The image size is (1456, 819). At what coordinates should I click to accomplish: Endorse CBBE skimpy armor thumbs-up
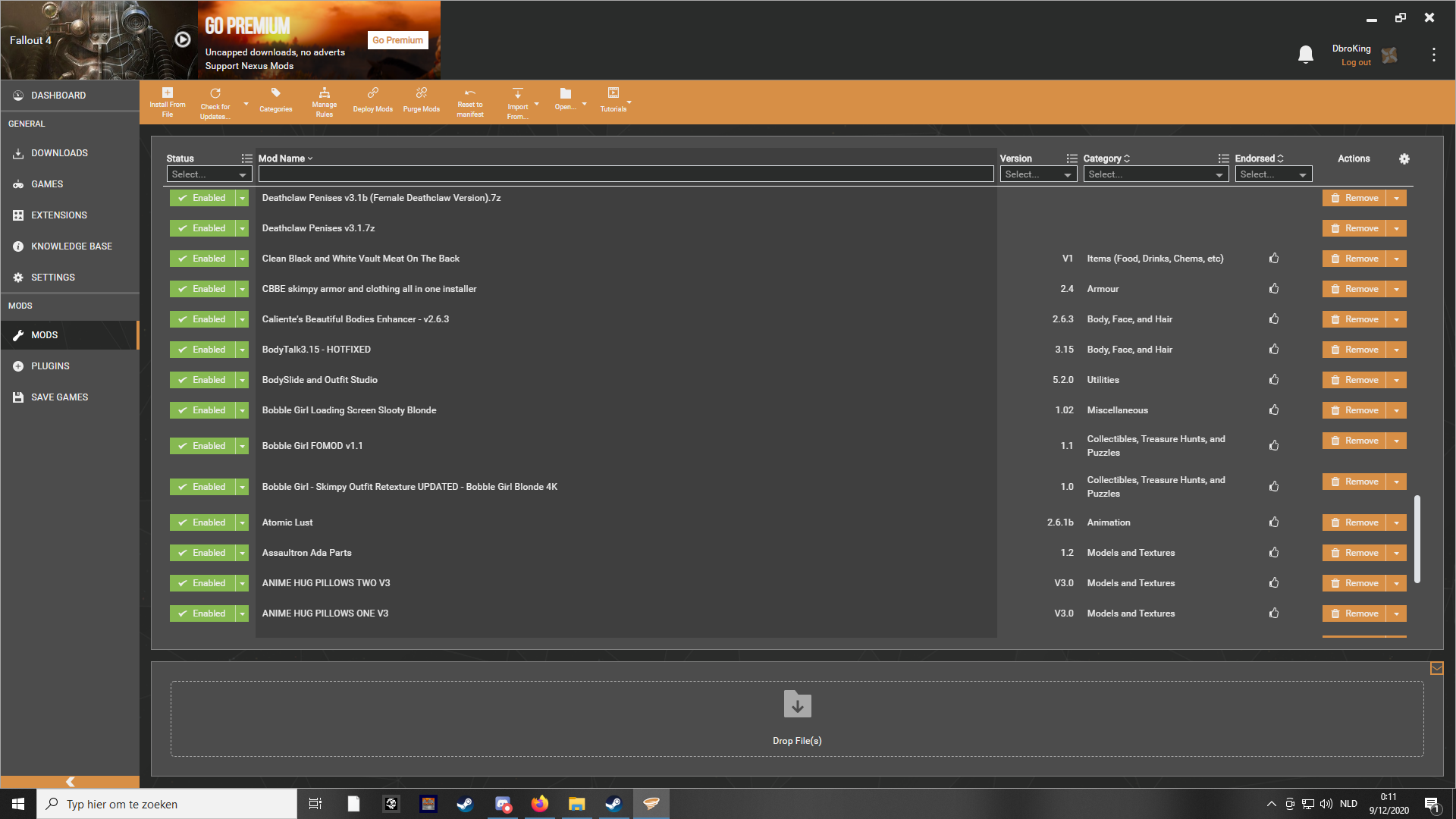click(1274, 288)
